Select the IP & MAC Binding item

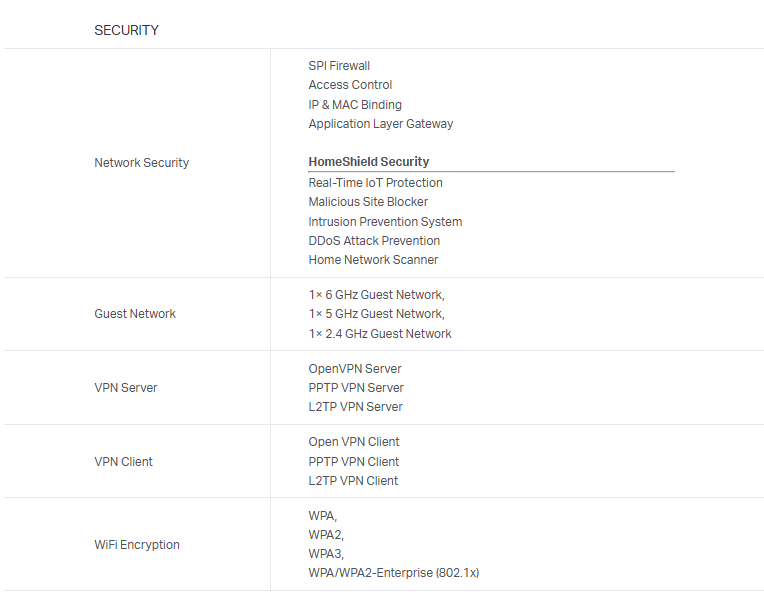(x=355, y=105)
